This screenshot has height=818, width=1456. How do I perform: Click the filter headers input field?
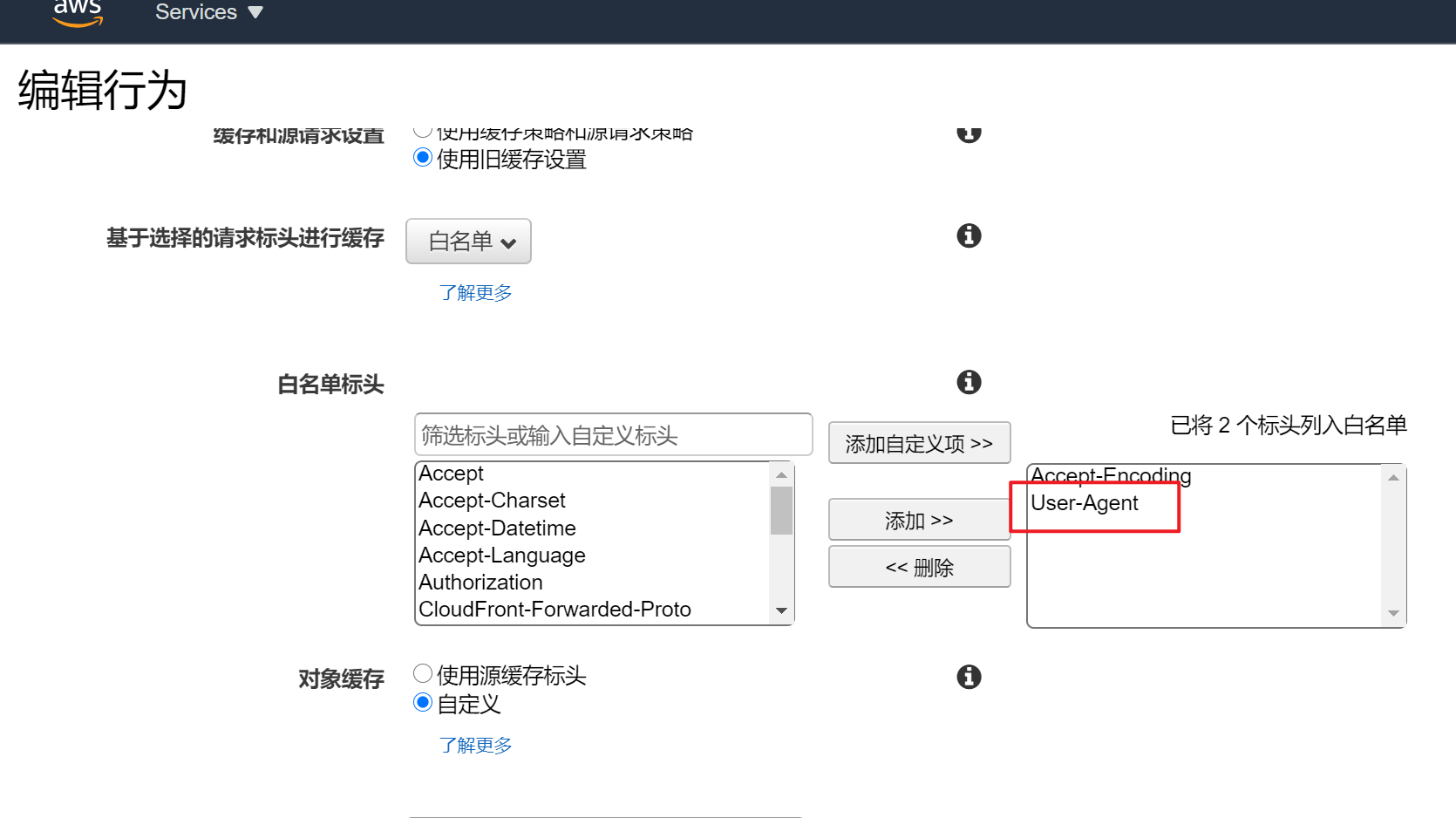613,434
